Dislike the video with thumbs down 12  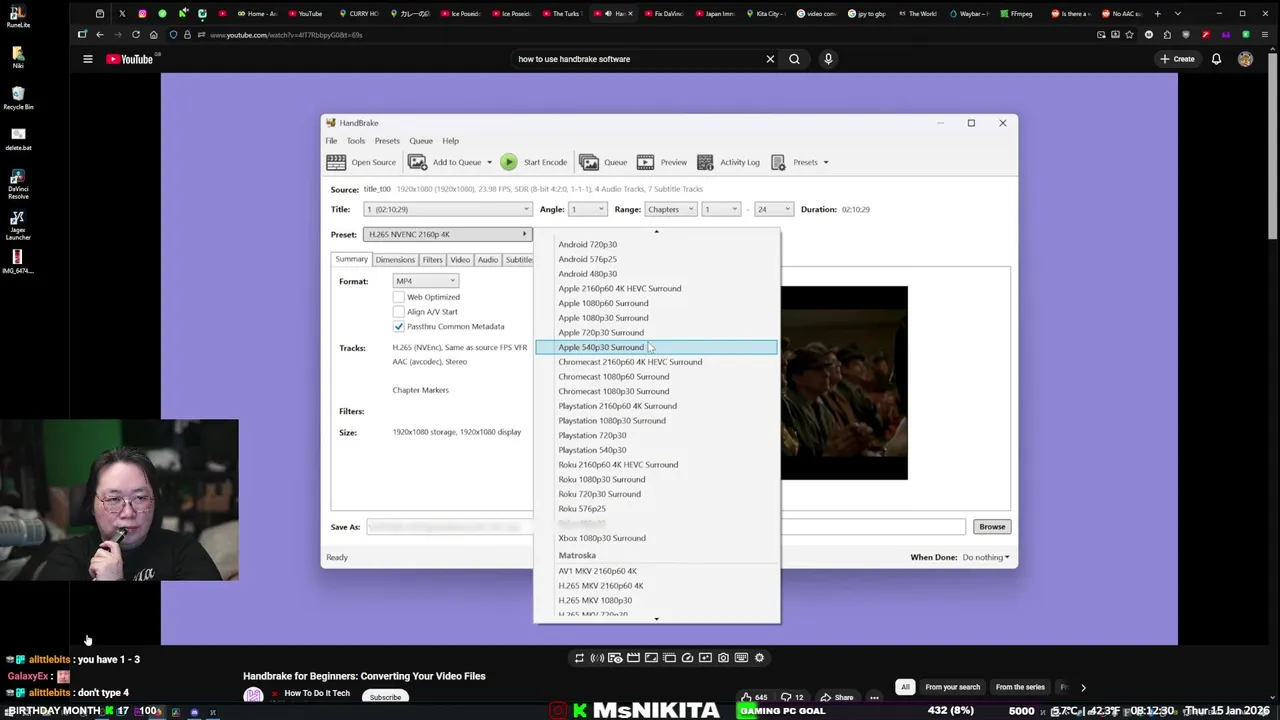tap(792, 697)
